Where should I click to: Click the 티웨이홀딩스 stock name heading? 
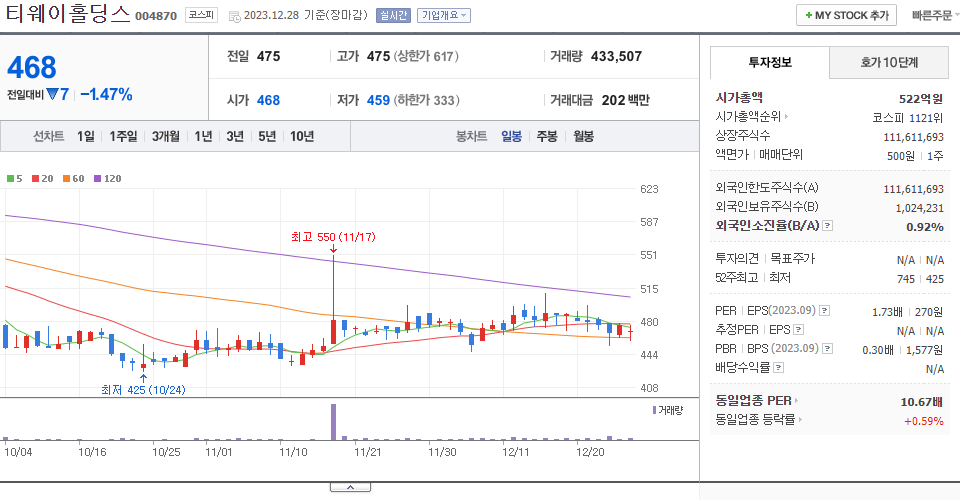click(x=67, y=13)
